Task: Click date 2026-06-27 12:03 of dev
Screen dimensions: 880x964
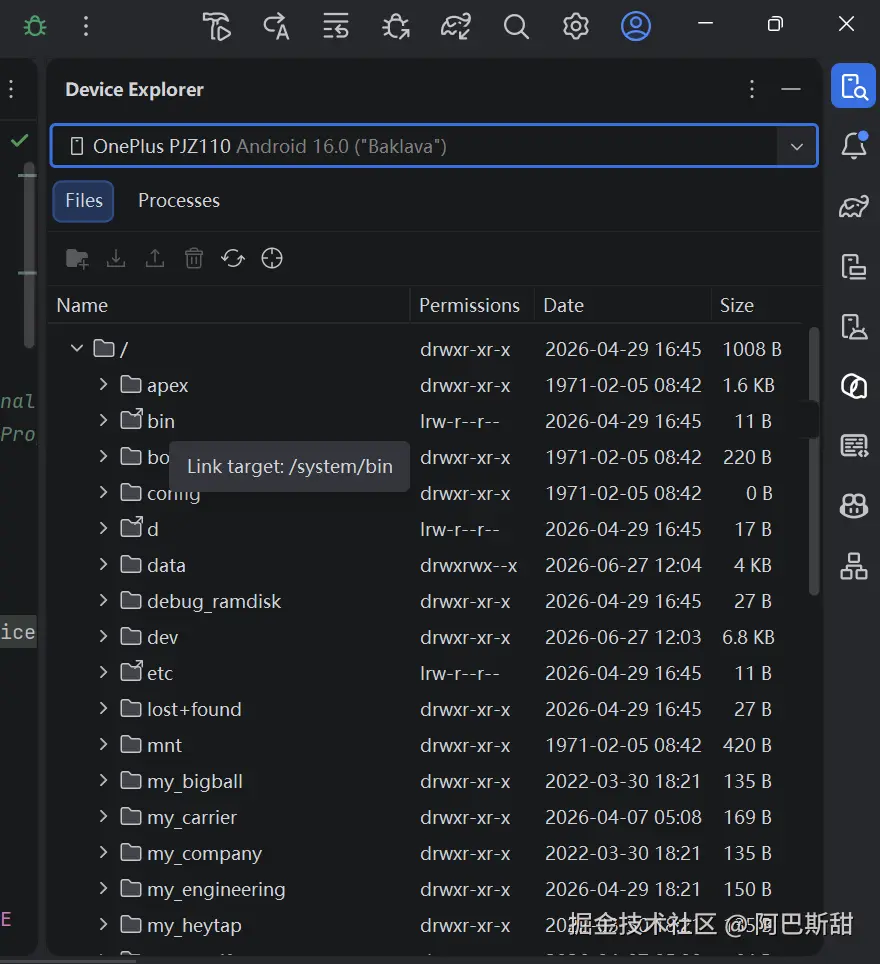Action: [x=623, y=637]
